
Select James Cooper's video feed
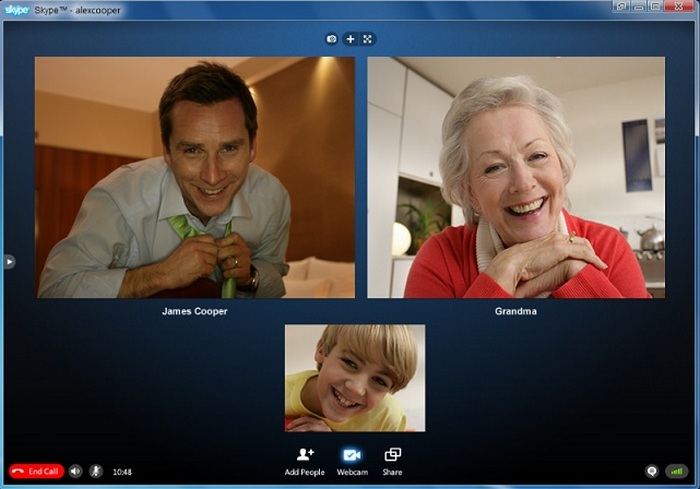pos(195,177)
